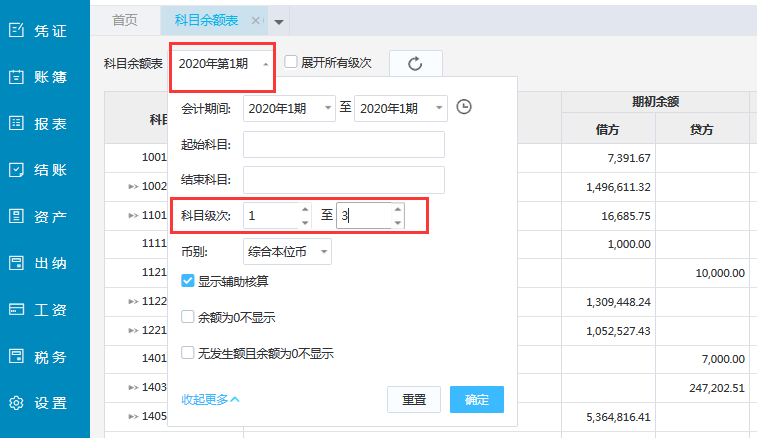Uncheck the 显示辅助核算 checkbox
757x438 pixels.
[x=188, y=281]
